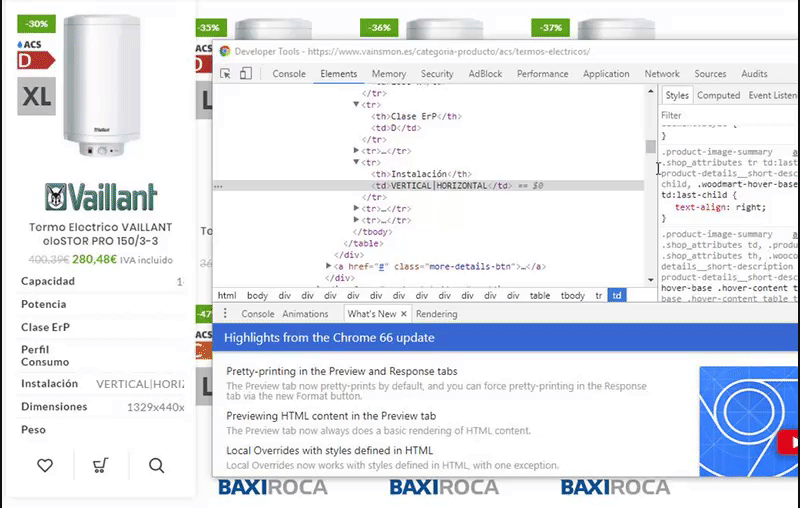
Task: Expand first collapsed tr after Instalación row
Action: (356, 208)
